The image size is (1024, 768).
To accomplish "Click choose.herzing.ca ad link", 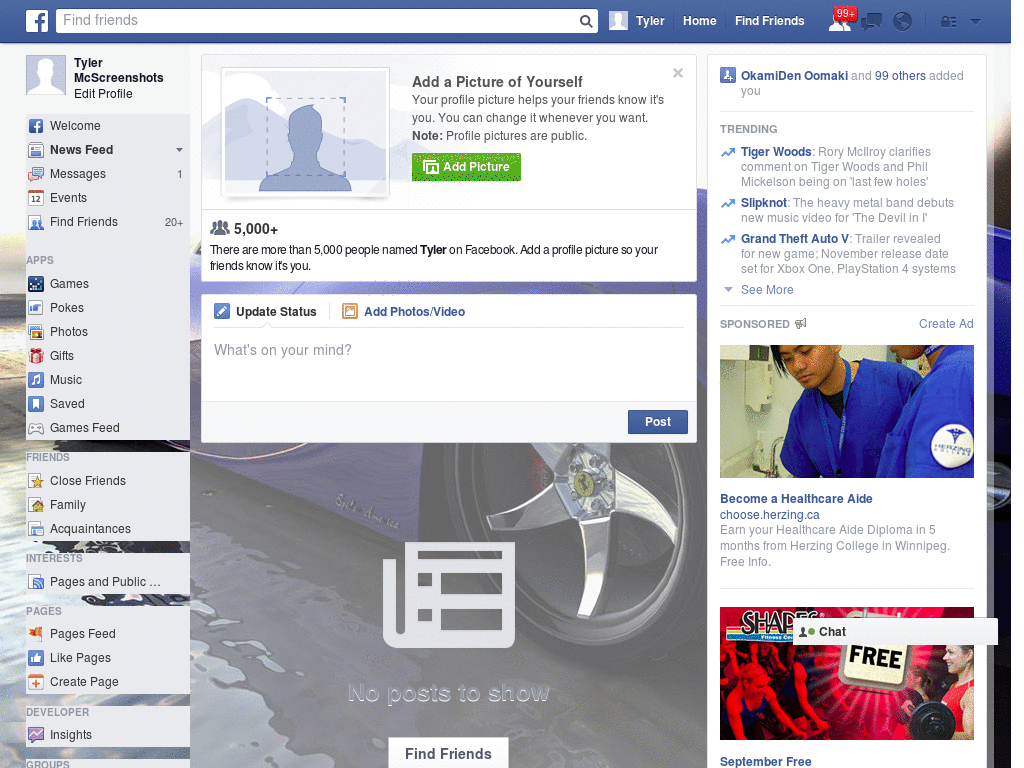I will click(769, 515).
